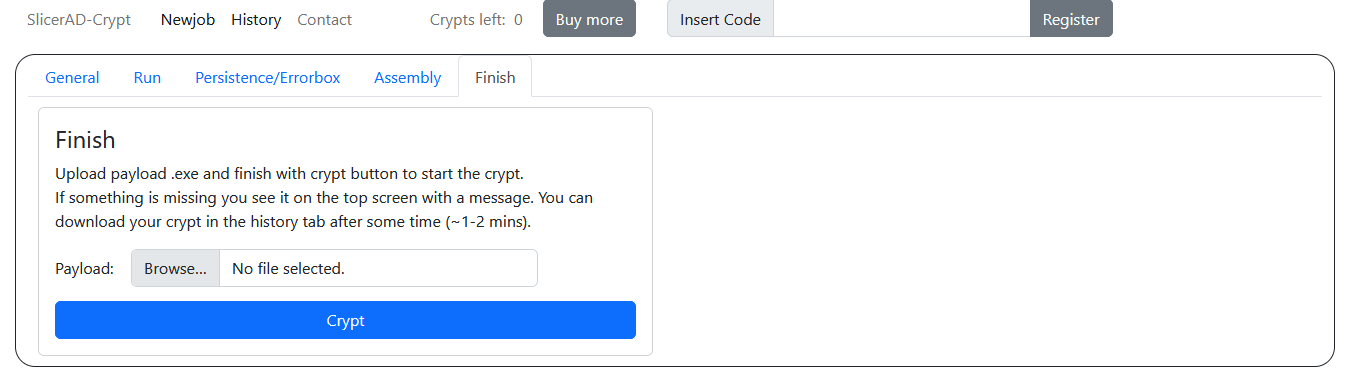Click the blue Crypt button

[345, 320]
